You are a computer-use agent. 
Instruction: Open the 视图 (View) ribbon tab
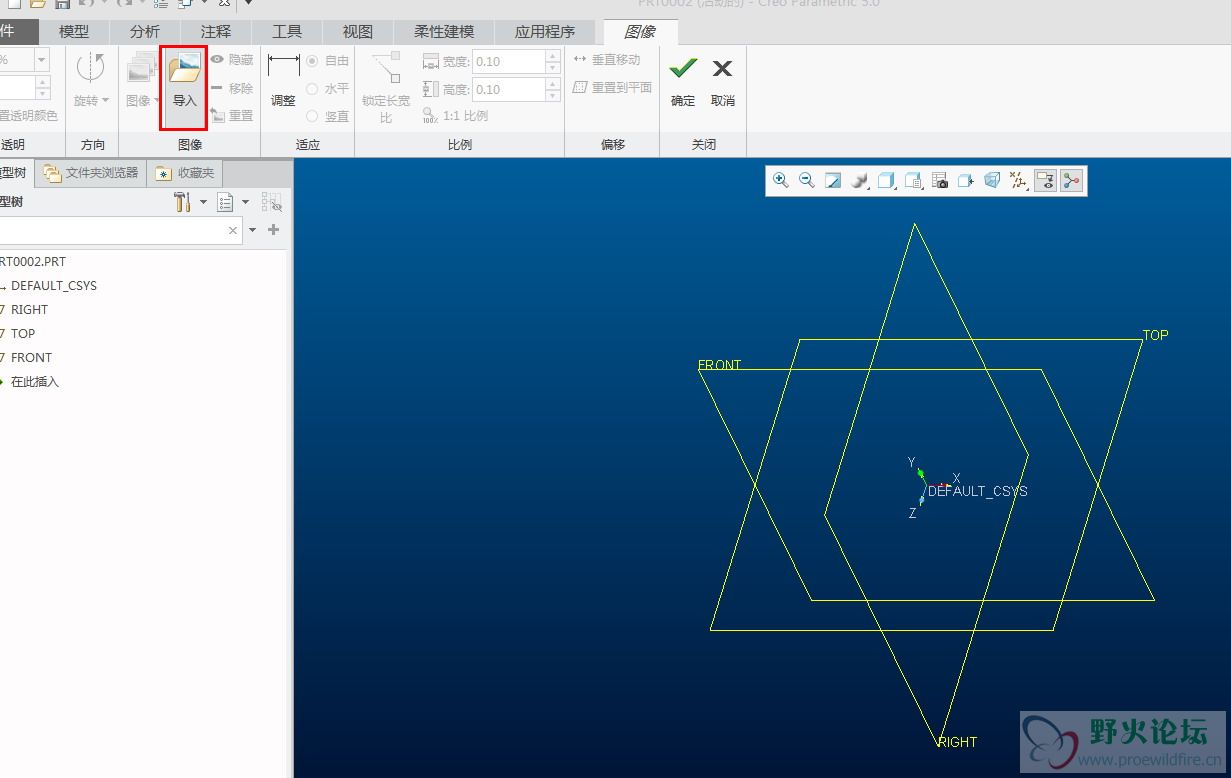[x=358, y=32]
